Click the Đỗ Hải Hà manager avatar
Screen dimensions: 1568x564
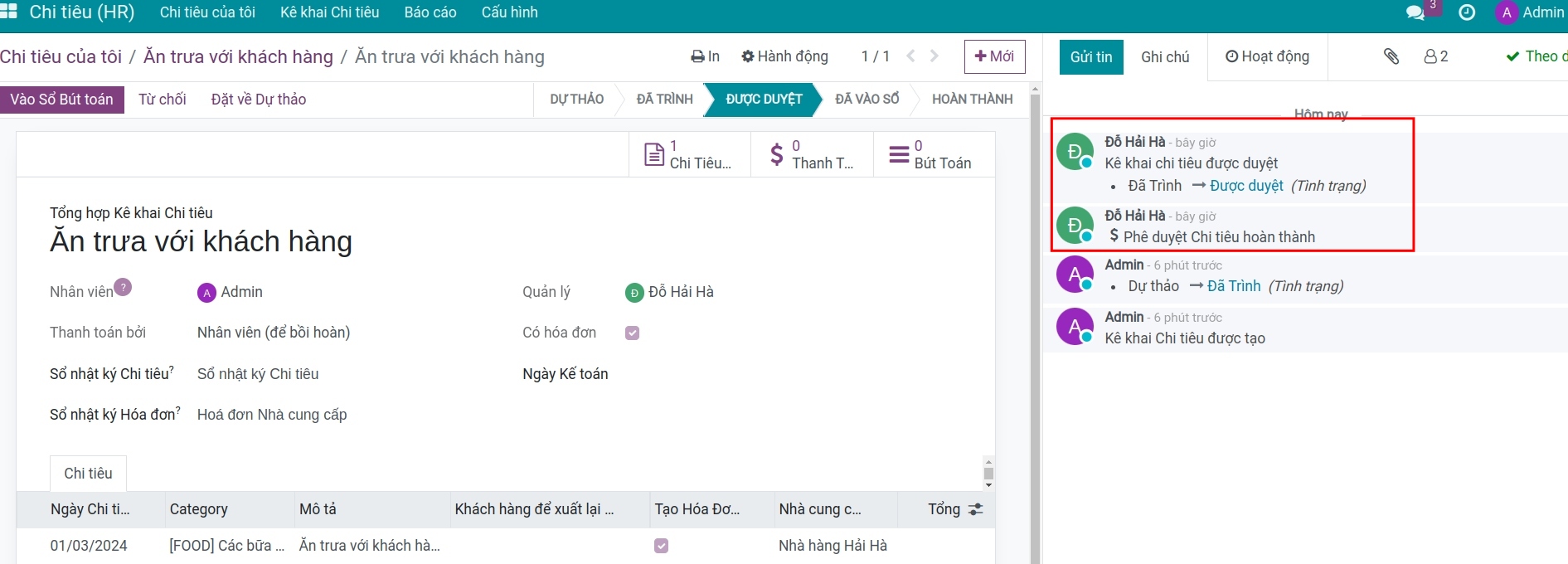pos(634,292)
